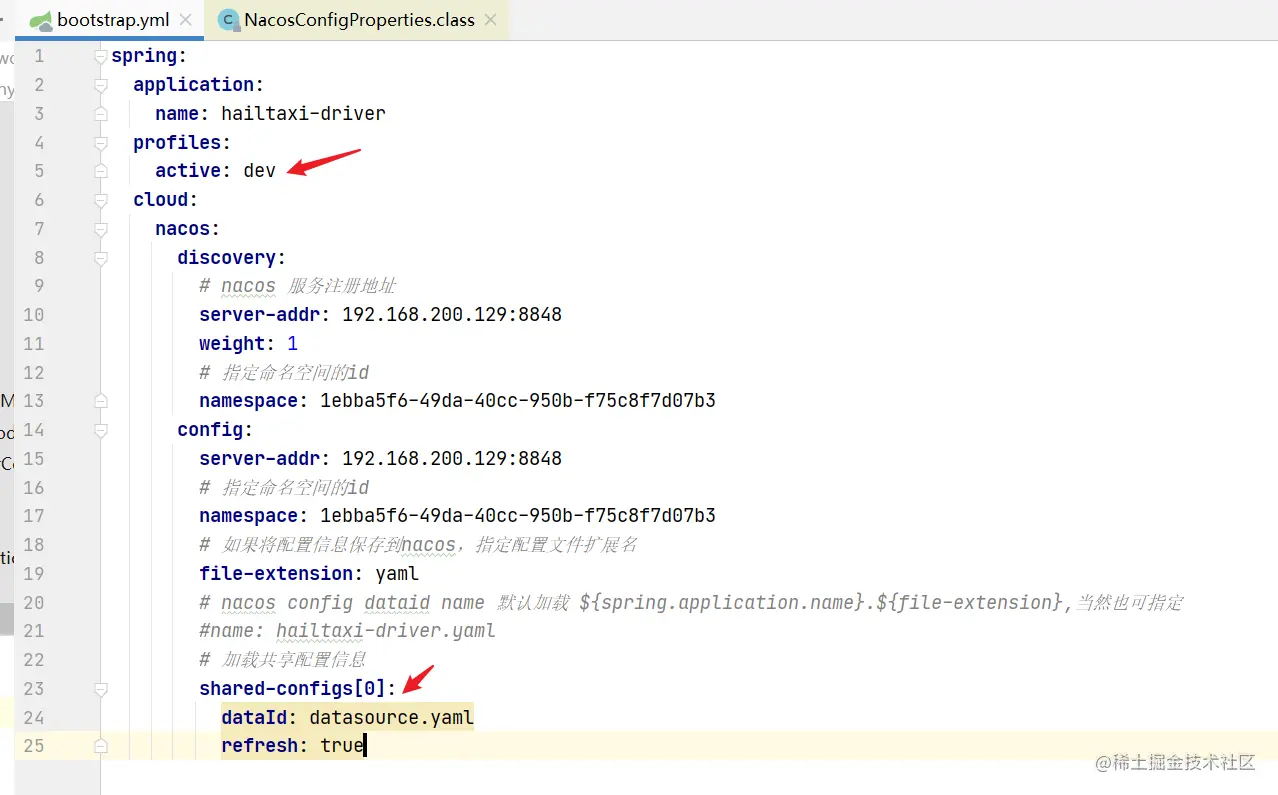Click the config server-addr IP on line 15
The width and height of the screenshot is (1278, 795).
pos(452,459)
